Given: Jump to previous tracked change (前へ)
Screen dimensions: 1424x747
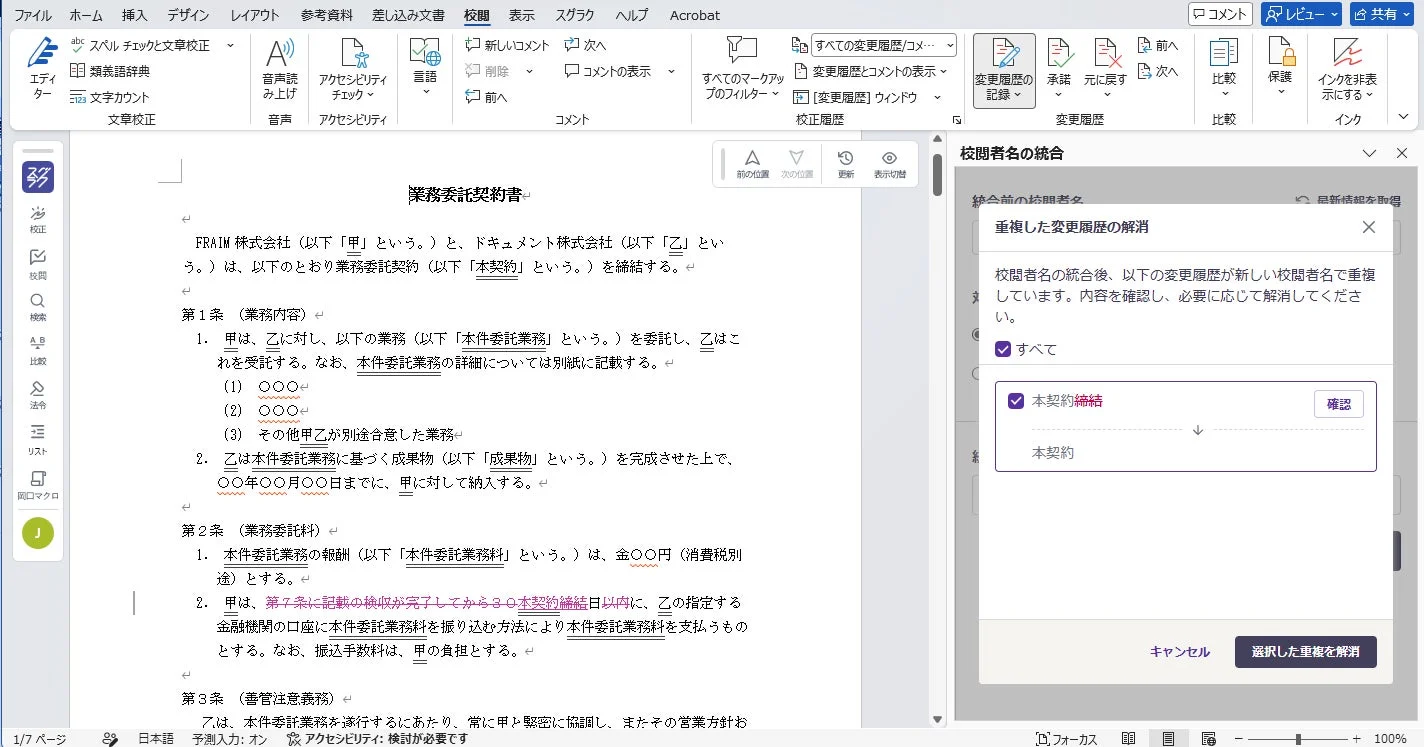Looking at the screenshot, I should (1158, 45).
